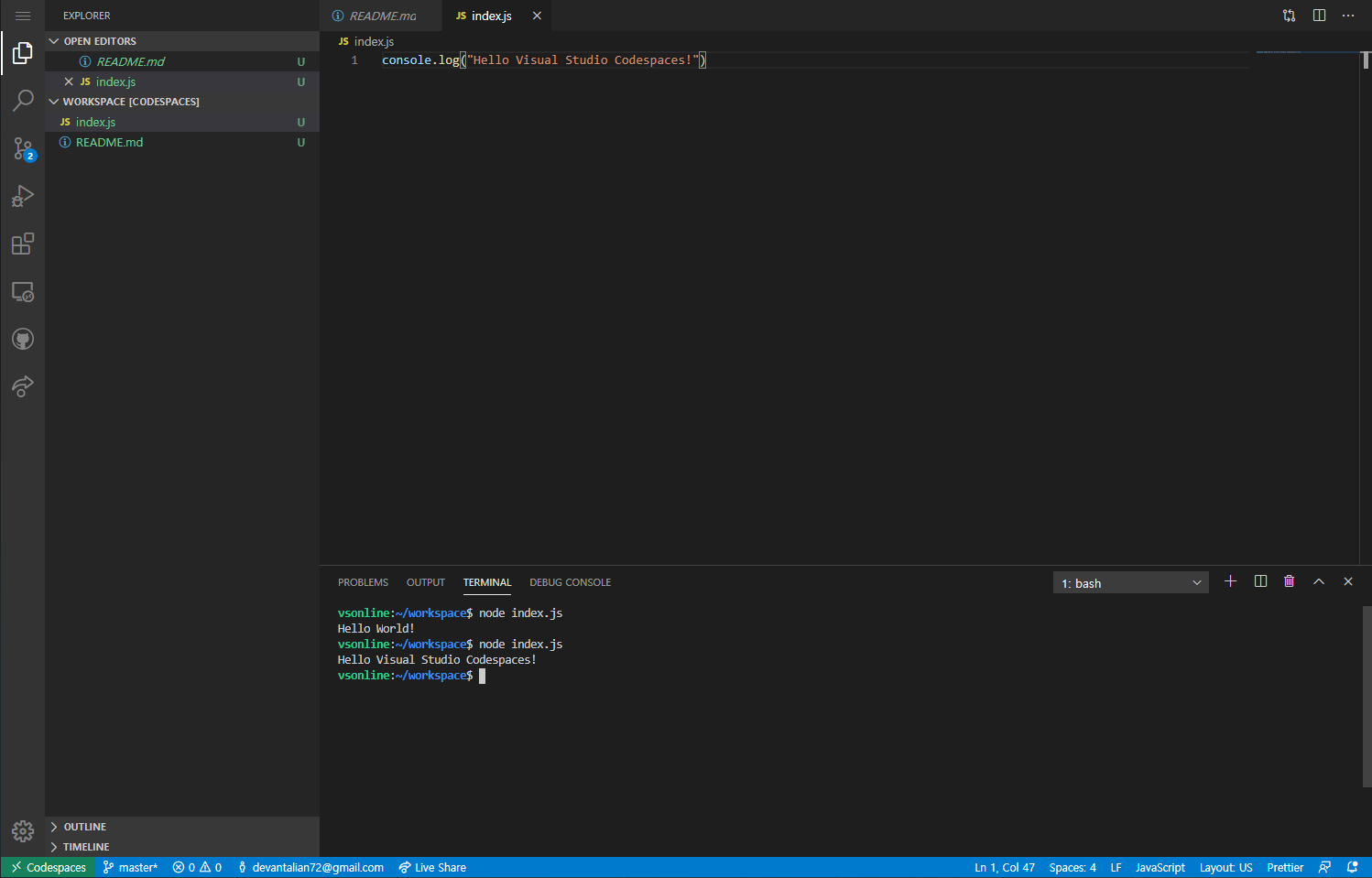Open the Explorer view in activity bar

tap(23, 53)
